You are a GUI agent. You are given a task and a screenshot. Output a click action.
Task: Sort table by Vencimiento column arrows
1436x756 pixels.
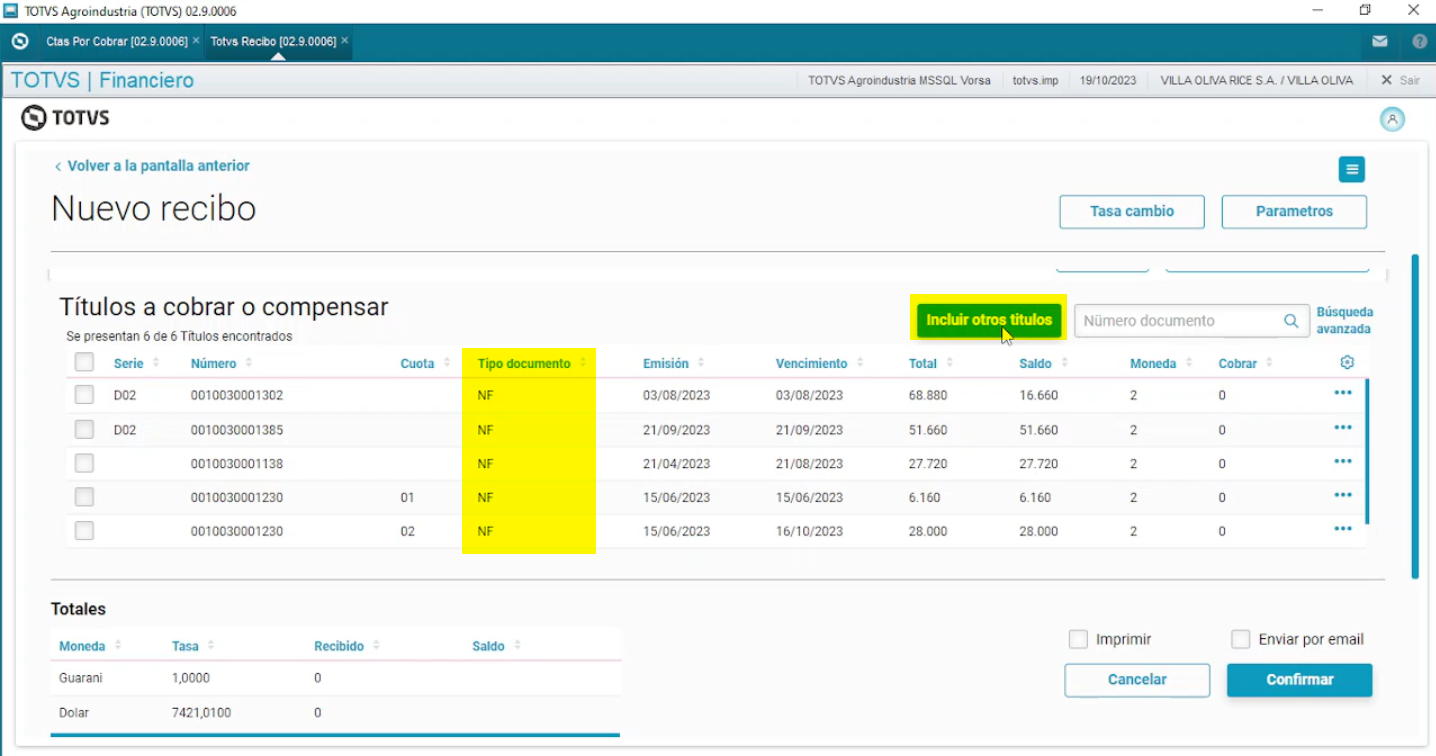click(860, 363)
